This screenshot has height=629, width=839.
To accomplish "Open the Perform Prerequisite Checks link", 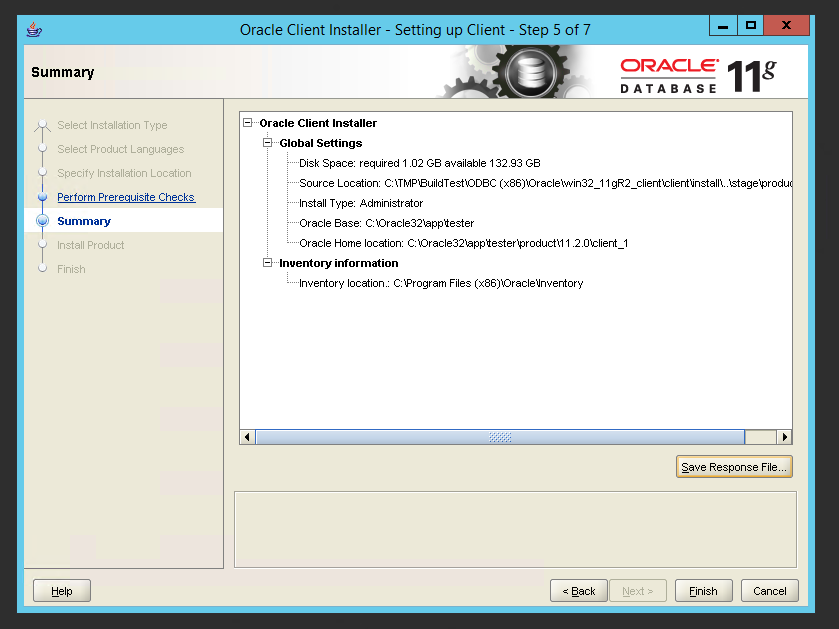I will coord(126,197).
